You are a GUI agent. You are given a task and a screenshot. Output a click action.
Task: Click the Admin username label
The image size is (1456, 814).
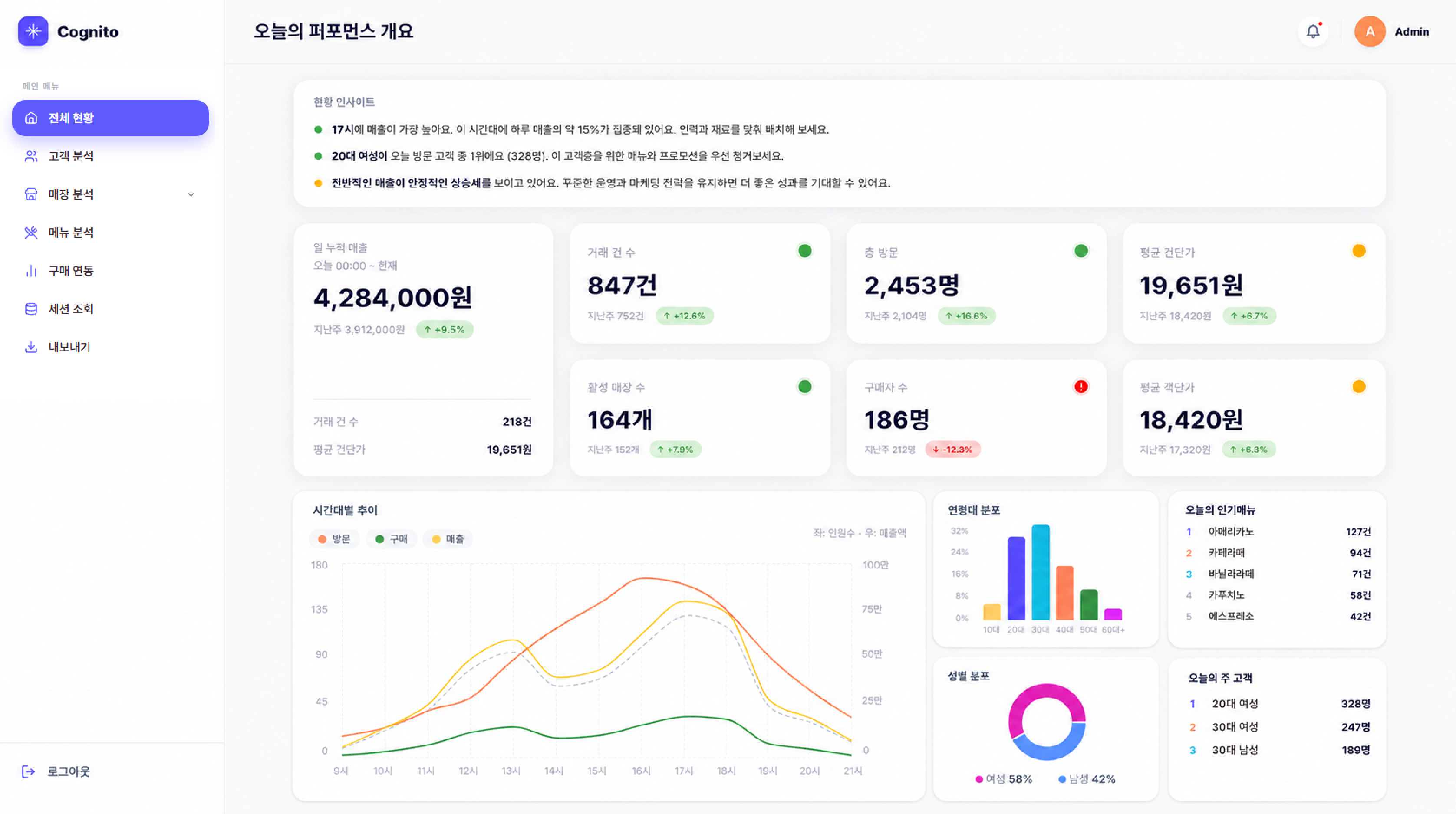pos(1412,32)
